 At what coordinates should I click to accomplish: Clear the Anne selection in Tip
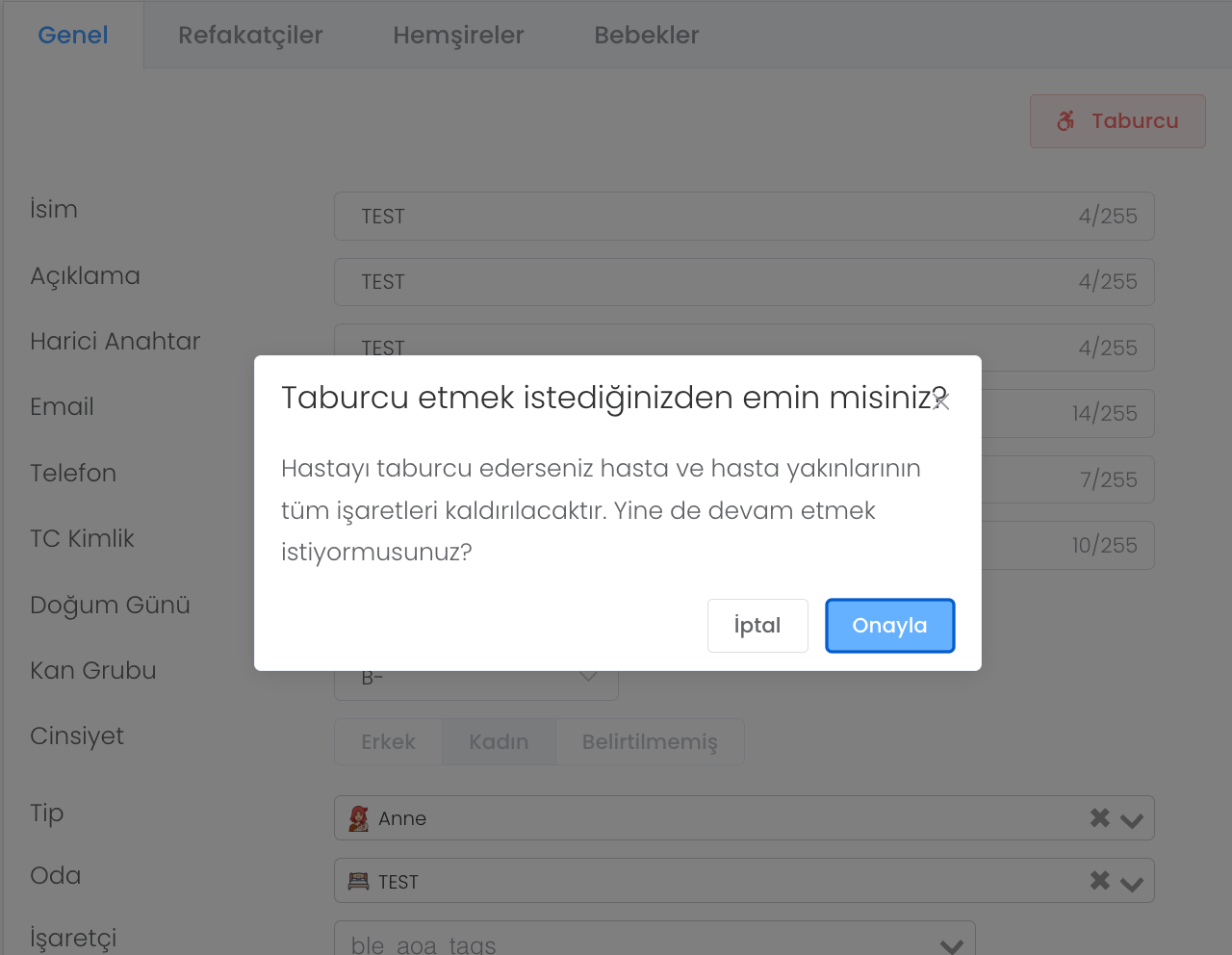coord(1099,818)
